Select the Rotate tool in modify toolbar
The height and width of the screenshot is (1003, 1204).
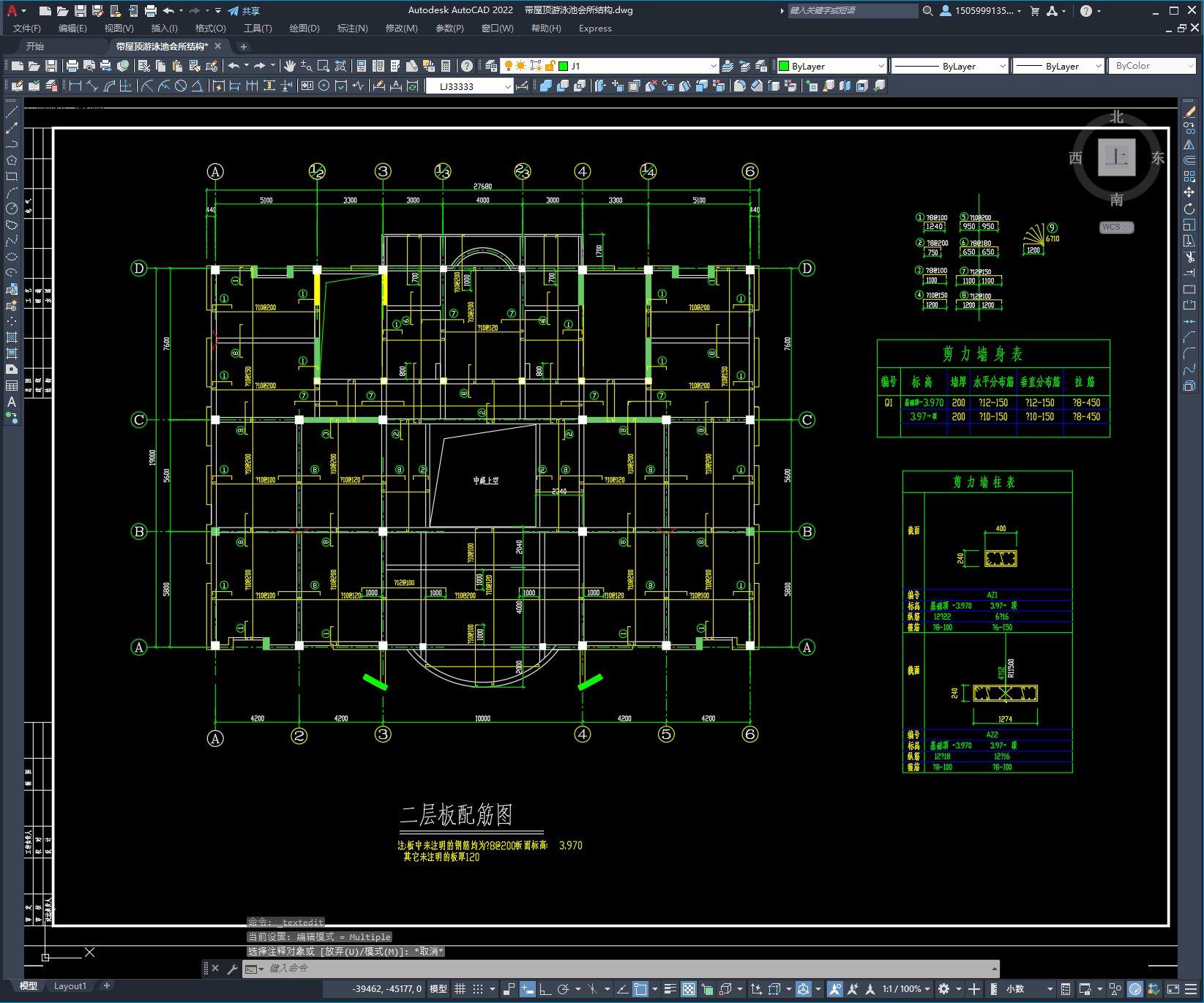1189,209
